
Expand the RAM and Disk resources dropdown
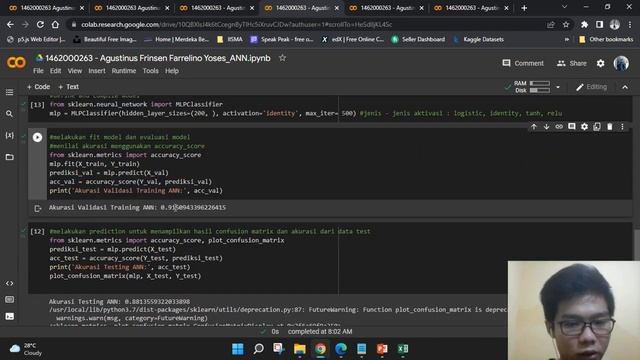click(558, 87)
